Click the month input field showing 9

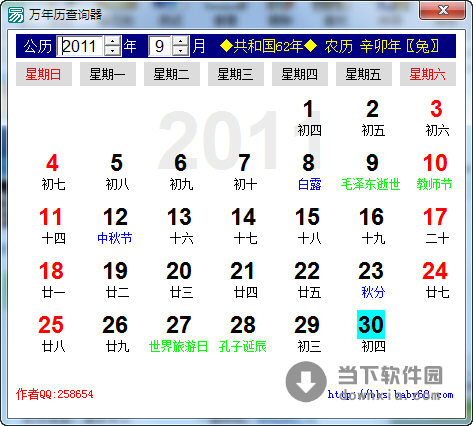(x=160, y=46)
